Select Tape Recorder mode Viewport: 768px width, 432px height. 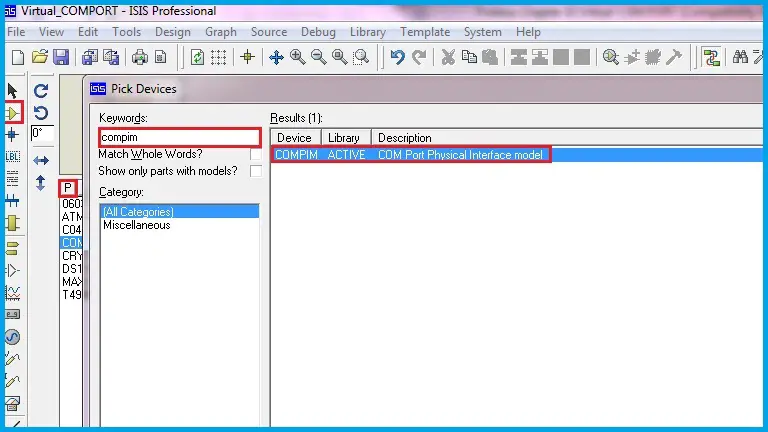click(12, 314)
